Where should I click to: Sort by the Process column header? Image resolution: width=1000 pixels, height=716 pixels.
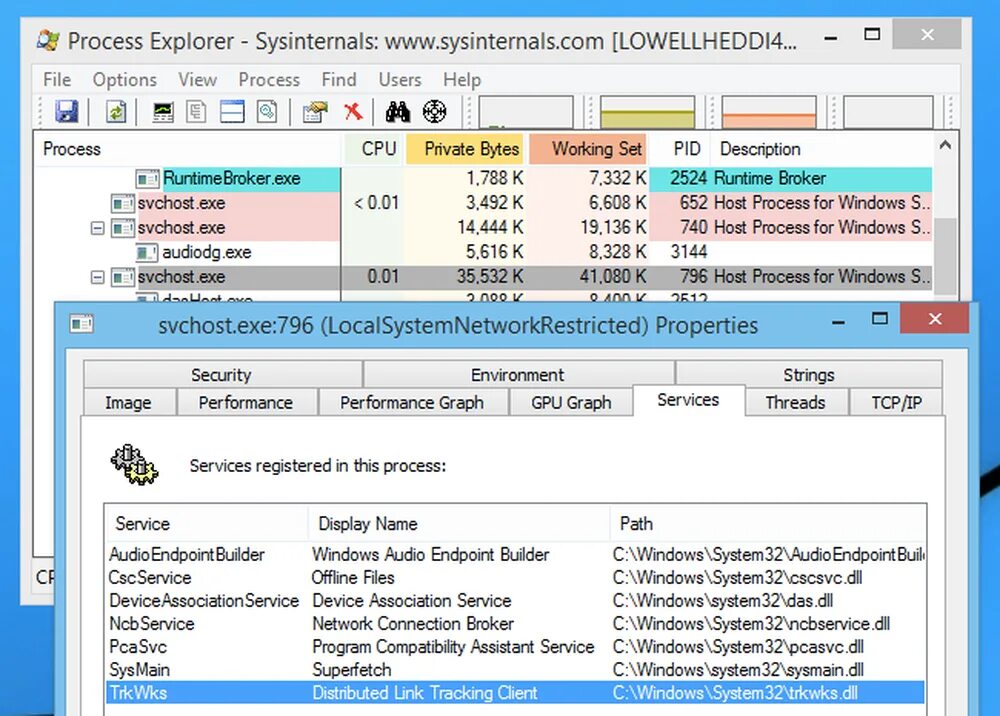[188, 149]
